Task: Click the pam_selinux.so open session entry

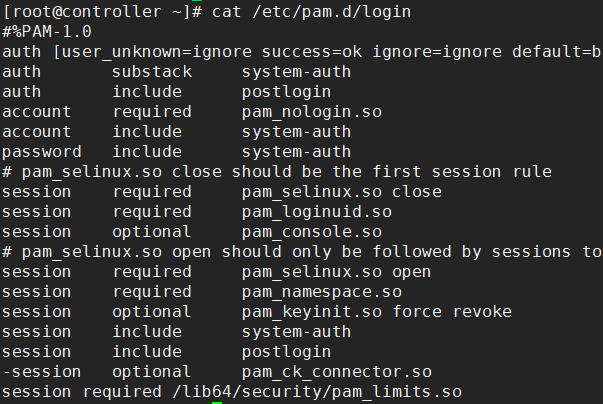Action: pos(336,272)
